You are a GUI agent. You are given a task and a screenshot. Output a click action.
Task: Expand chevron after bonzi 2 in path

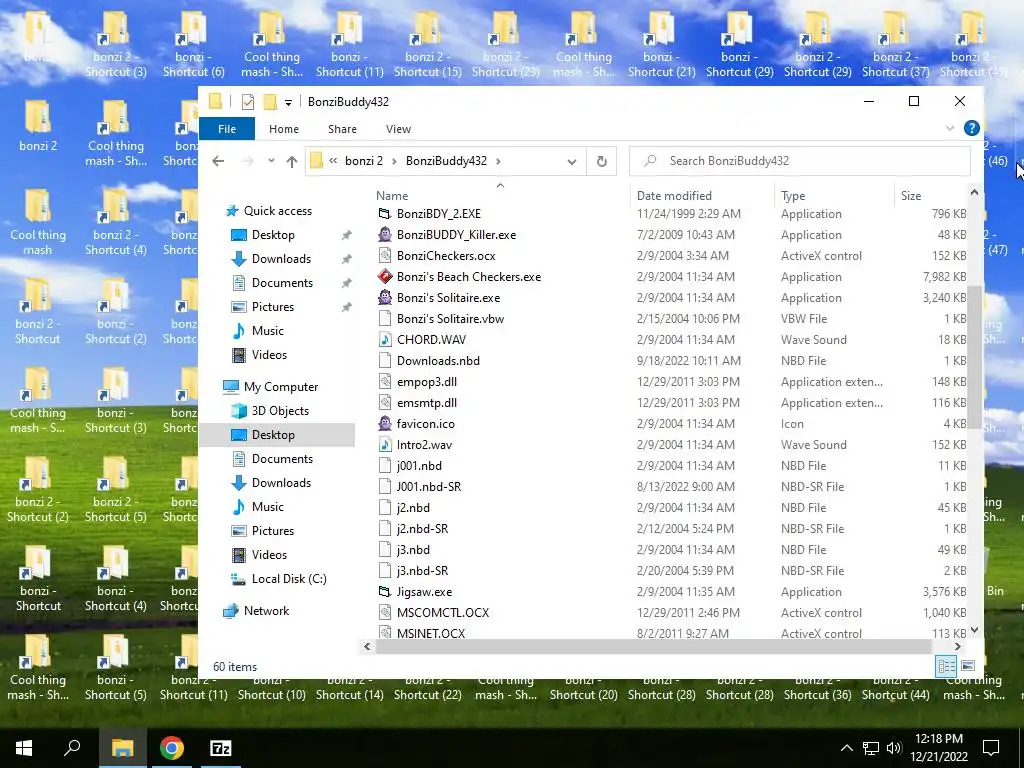394,161
